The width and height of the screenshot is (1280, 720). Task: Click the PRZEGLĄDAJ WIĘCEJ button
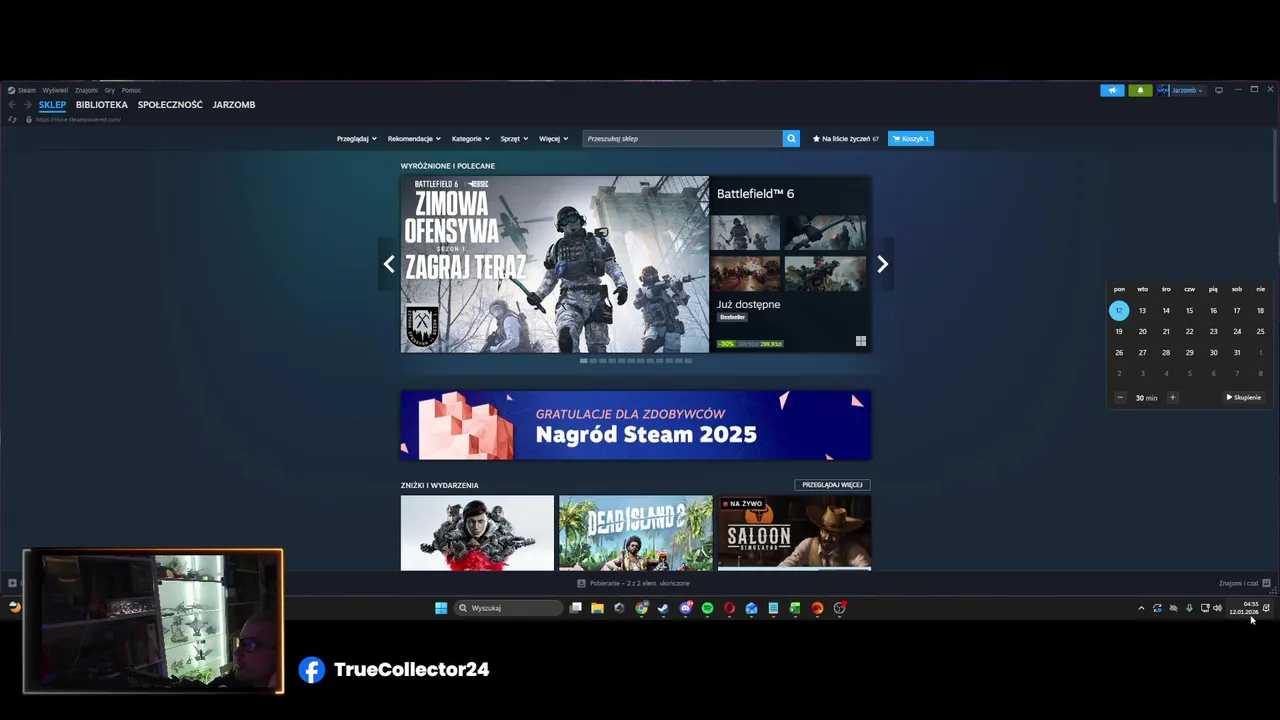pyautogui.click(x=832, y=485)
